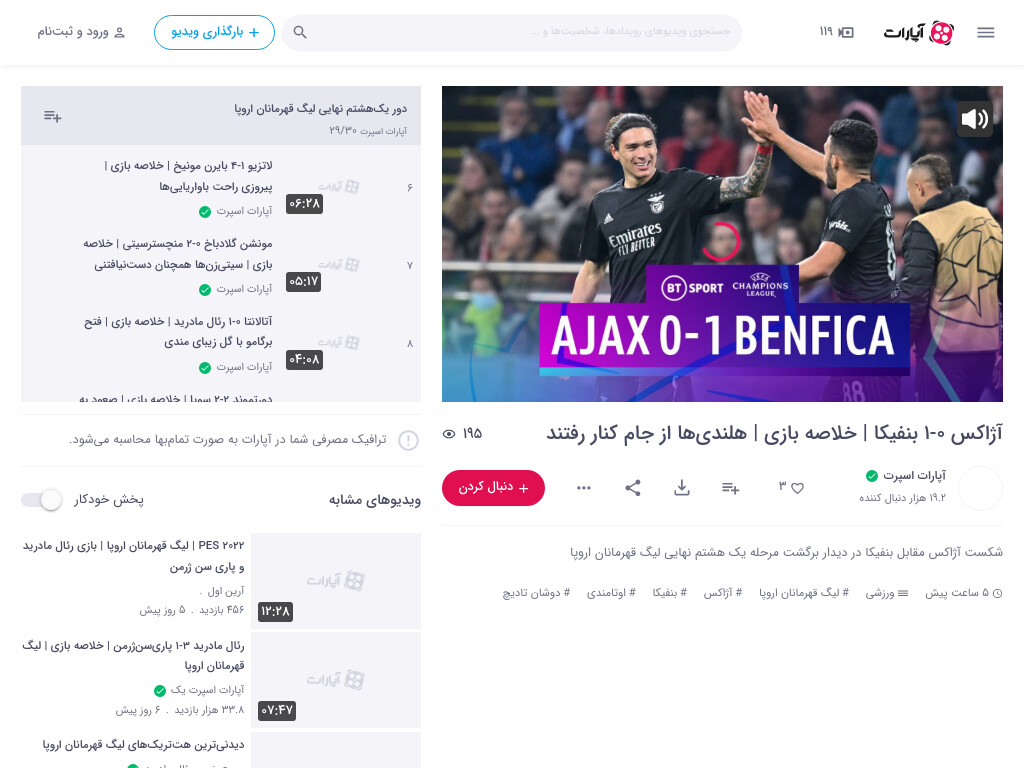Viewport: 1024px width, 768px height.
Task: Open ورود و ثبت‌نام login link
Action: 81,32
